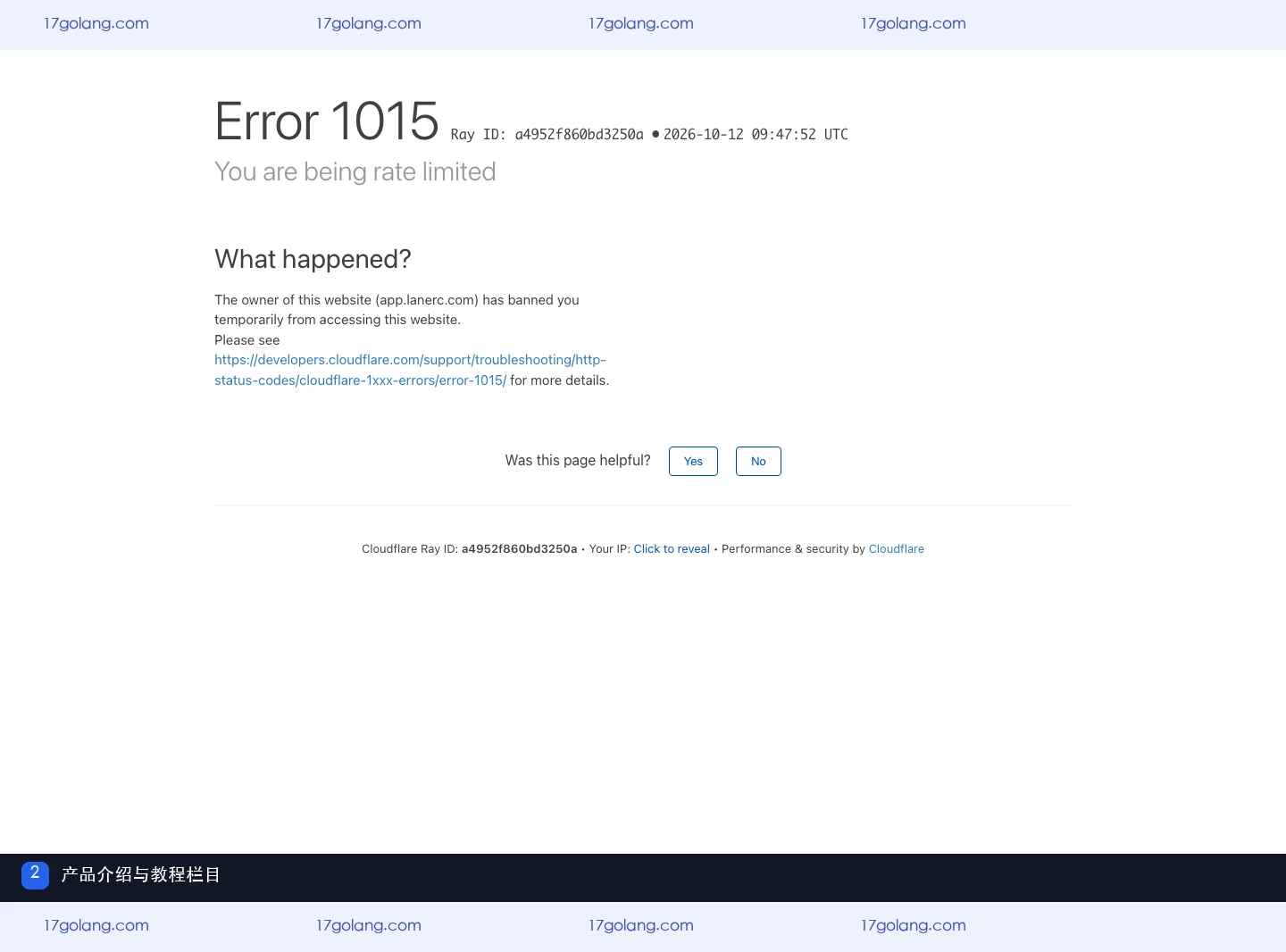1286x952 pixels.
Task: Click the timestamp 2026-10-12 09:47:52 UTC
Action: point(756,135)
